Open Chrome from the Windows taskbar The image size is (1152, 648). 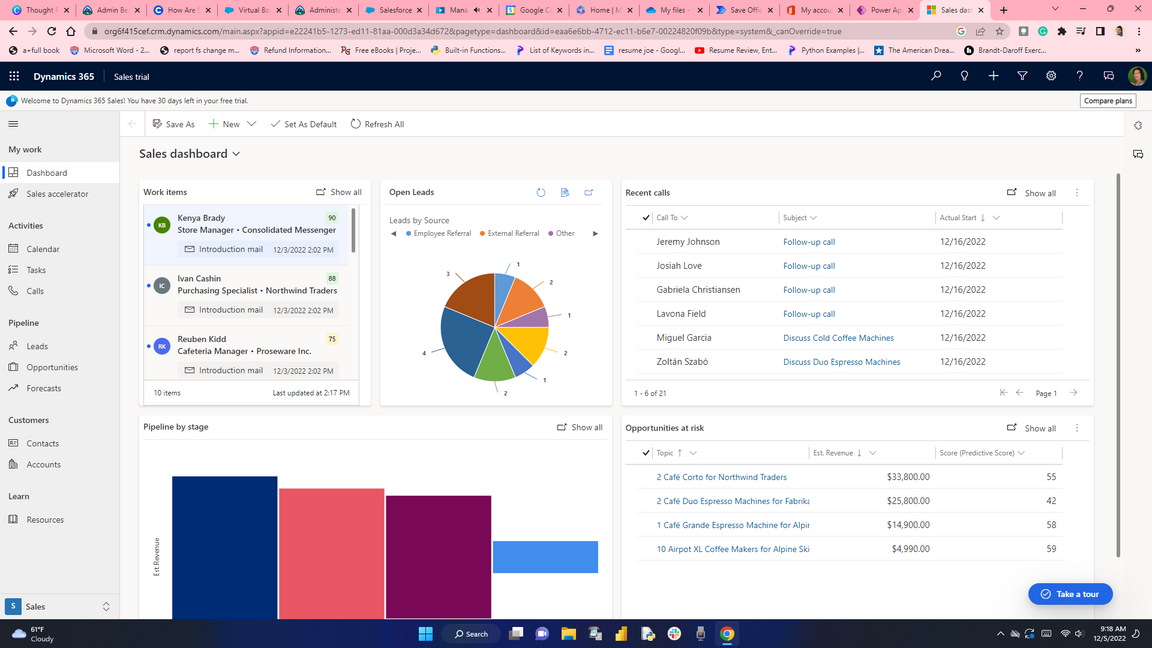tap(727, 633)
